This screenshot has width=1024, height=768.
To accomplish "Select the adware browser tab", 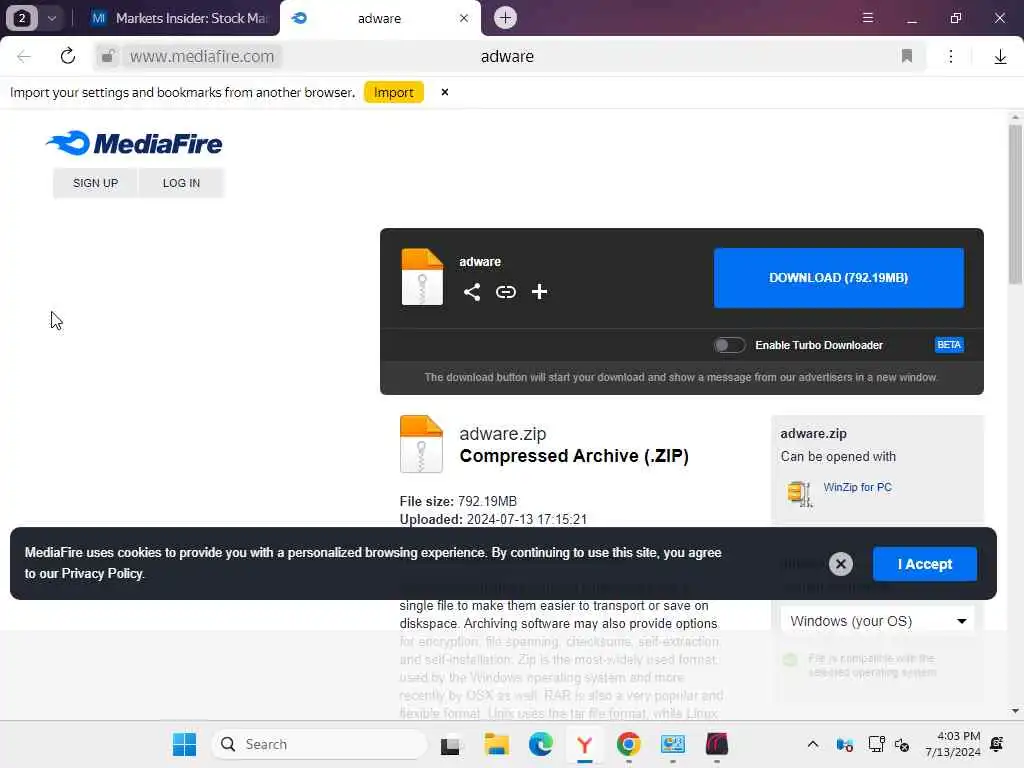I will coord(379,18).
